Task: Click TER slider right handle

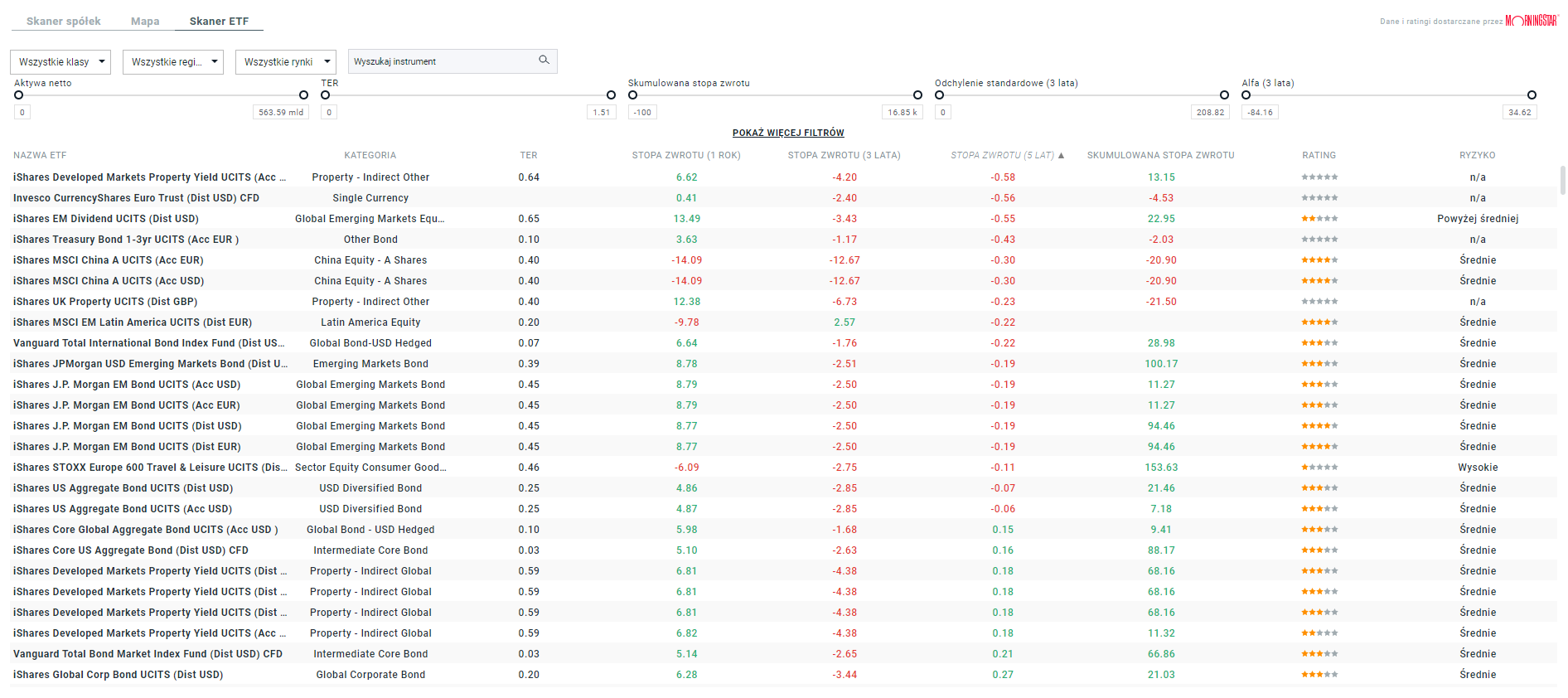Action: (x=611, y=95)
